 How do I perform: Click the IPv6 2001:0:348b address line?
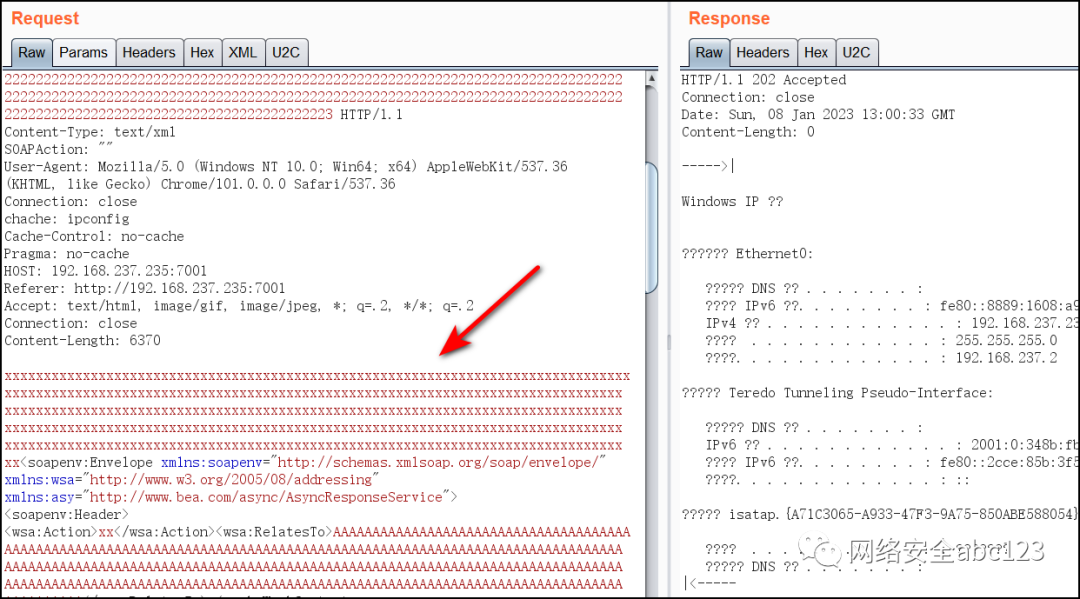coord(891,445)
